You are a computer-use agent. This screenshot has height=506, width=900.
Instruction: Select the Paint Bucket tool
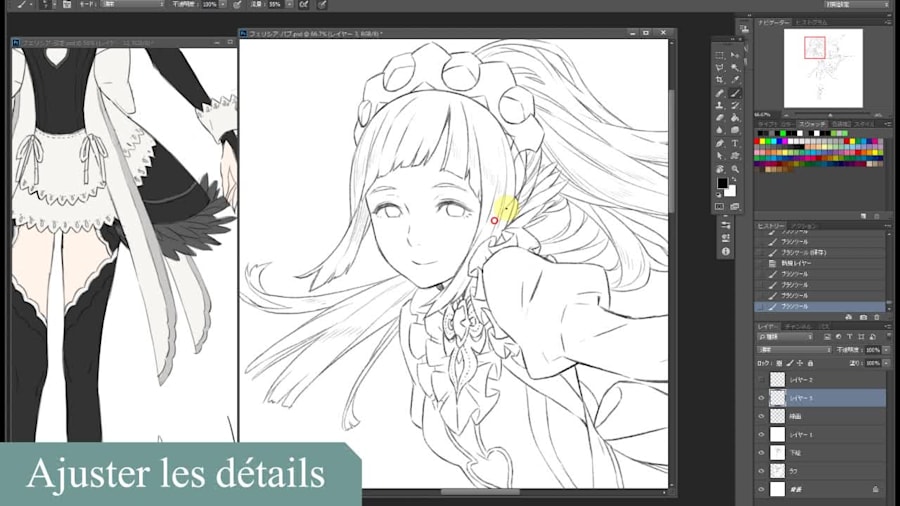[735, 118]
